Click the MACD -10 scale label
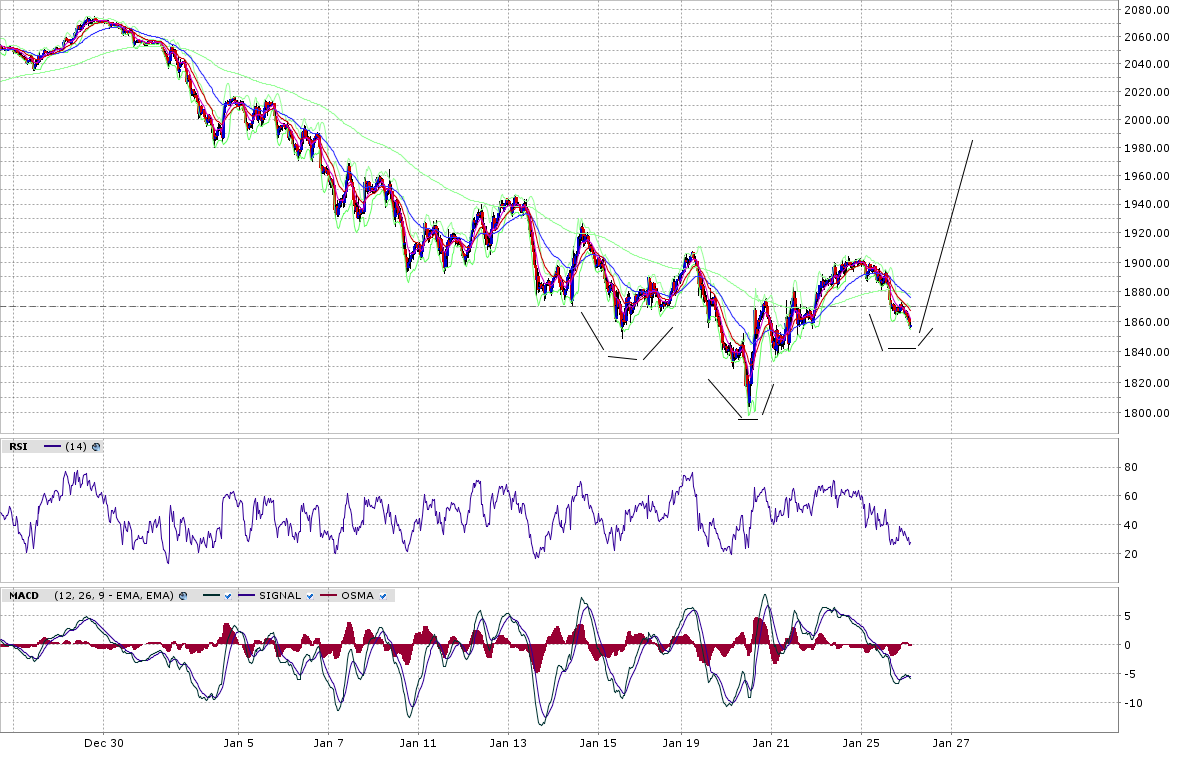Screen dimensions: 1178x757 [1134, 704]
